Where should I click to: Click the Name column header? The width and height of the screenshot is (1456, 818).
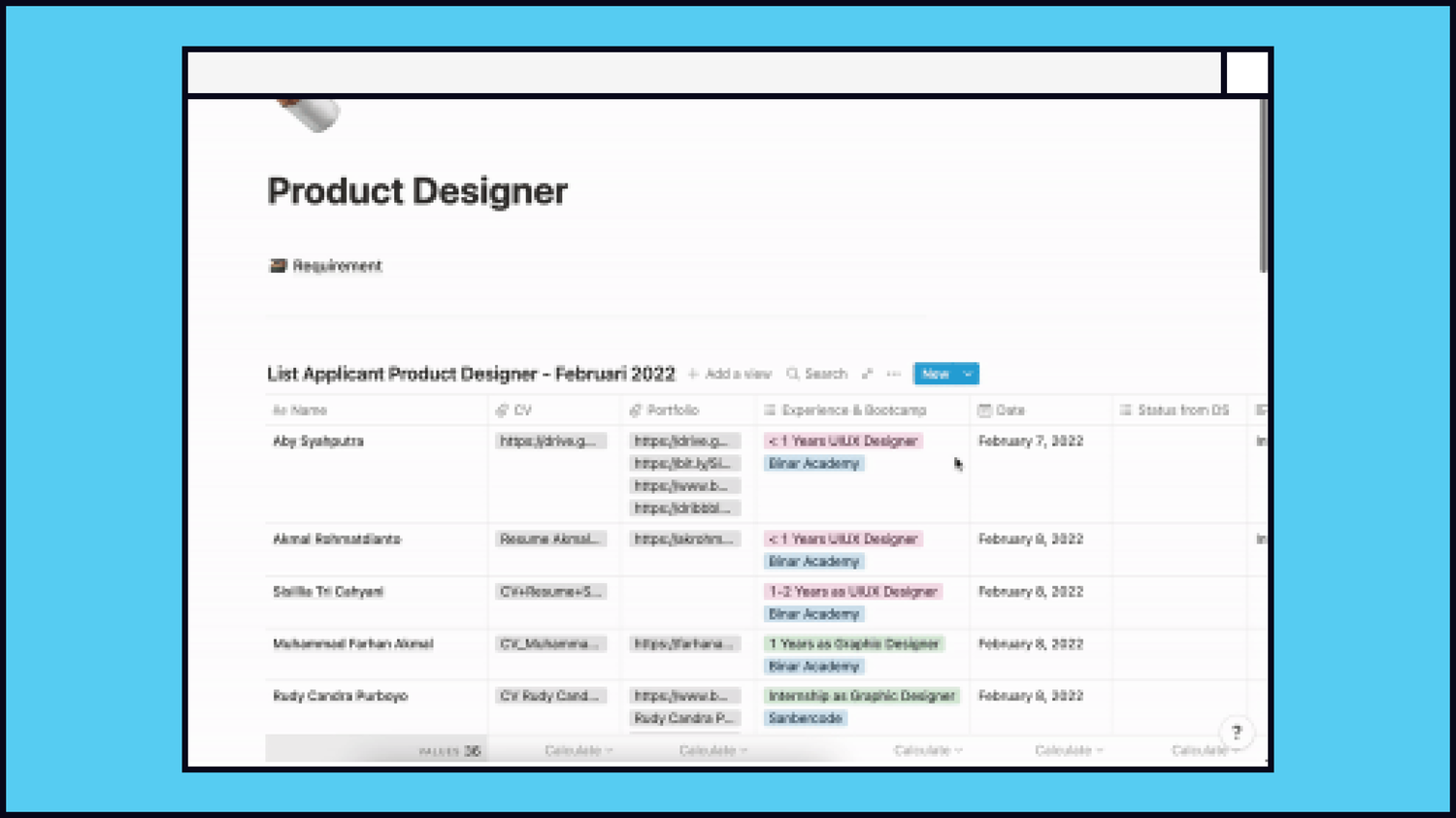(x=377, y=410)
